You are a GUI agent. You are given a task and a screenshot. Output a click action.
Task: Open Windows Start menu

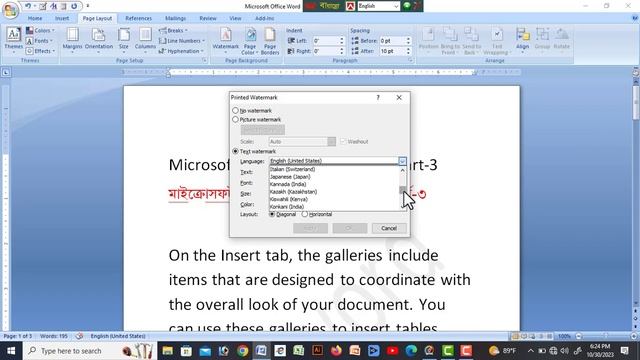point(11,351)
